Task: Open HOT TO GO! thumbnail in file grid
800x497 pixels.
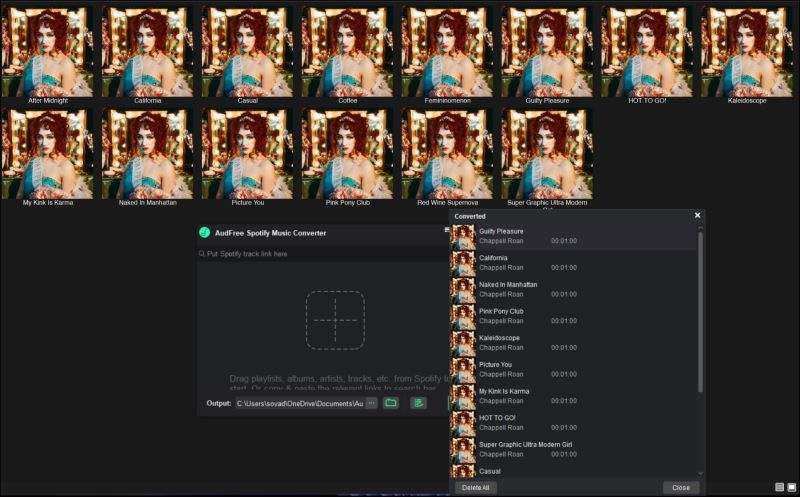Action: [647, 52]
